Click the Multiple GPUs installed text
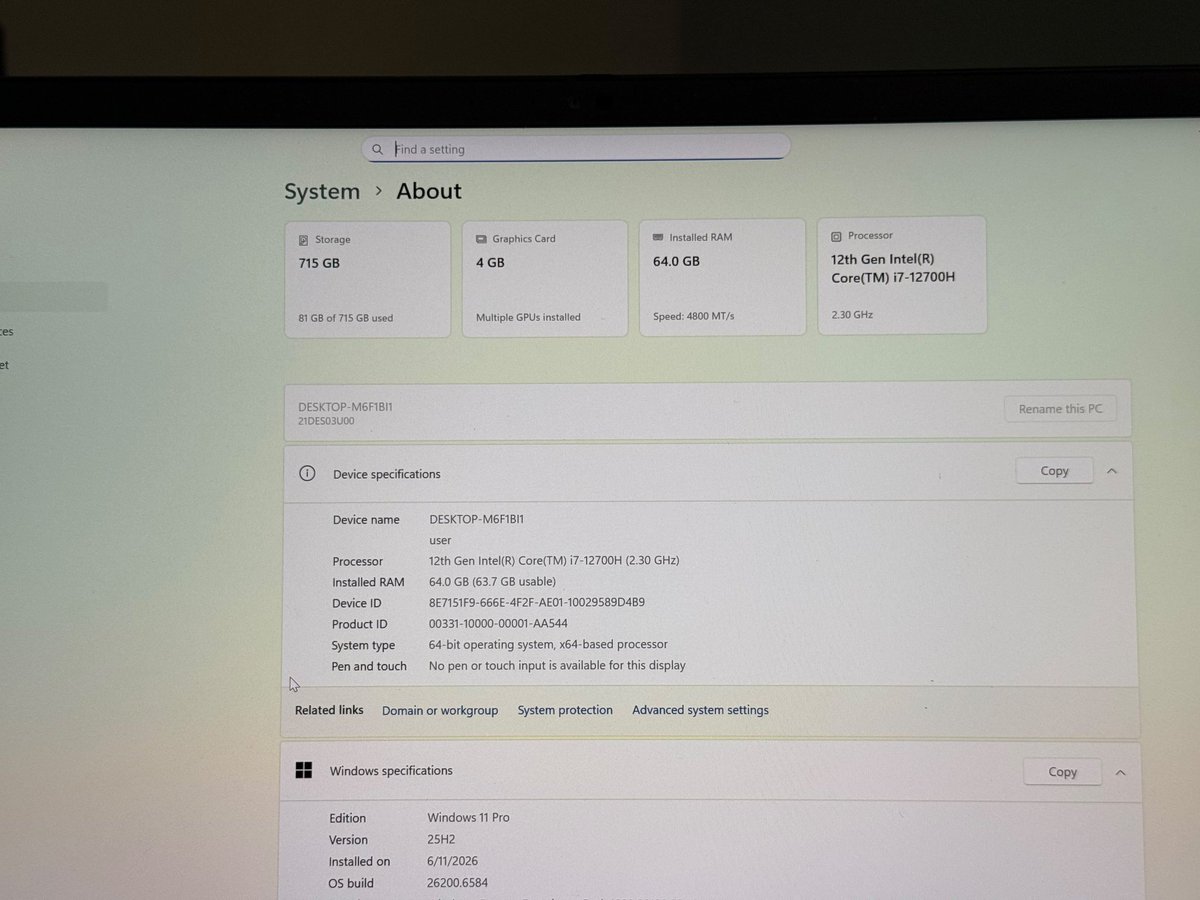This screenshot has height=900, width=1200. pyautogui.click(x=528, y=317)
